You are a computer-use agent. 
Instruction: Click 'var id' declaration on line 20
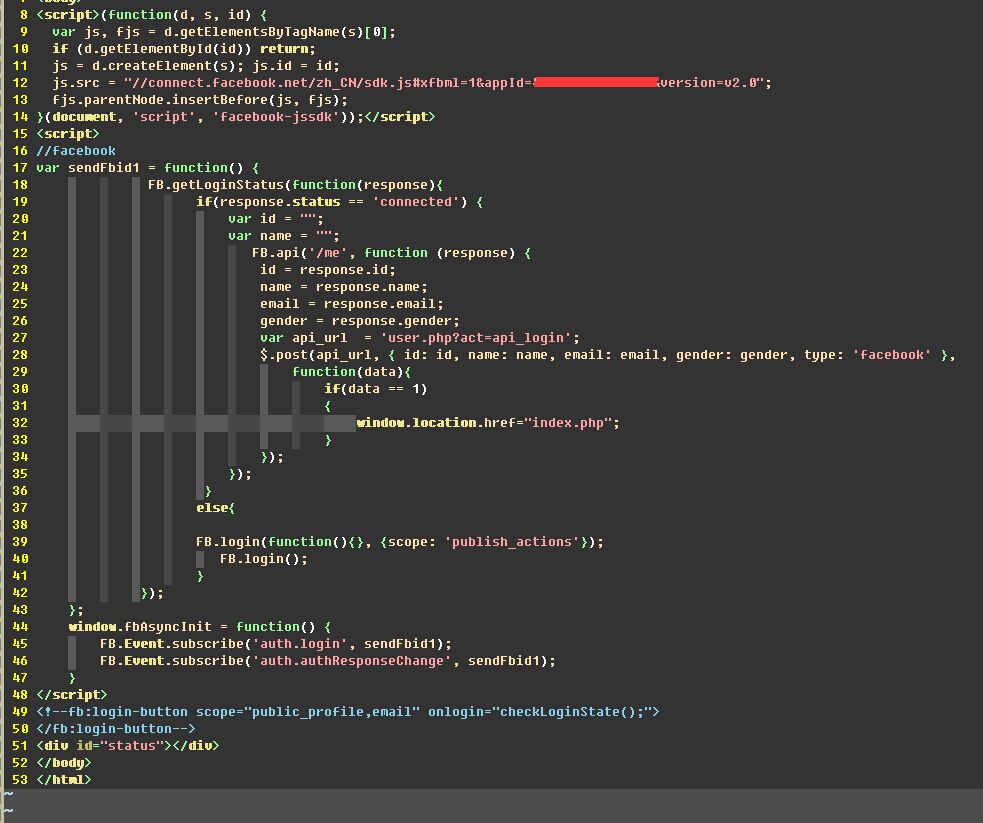(252, 218)
